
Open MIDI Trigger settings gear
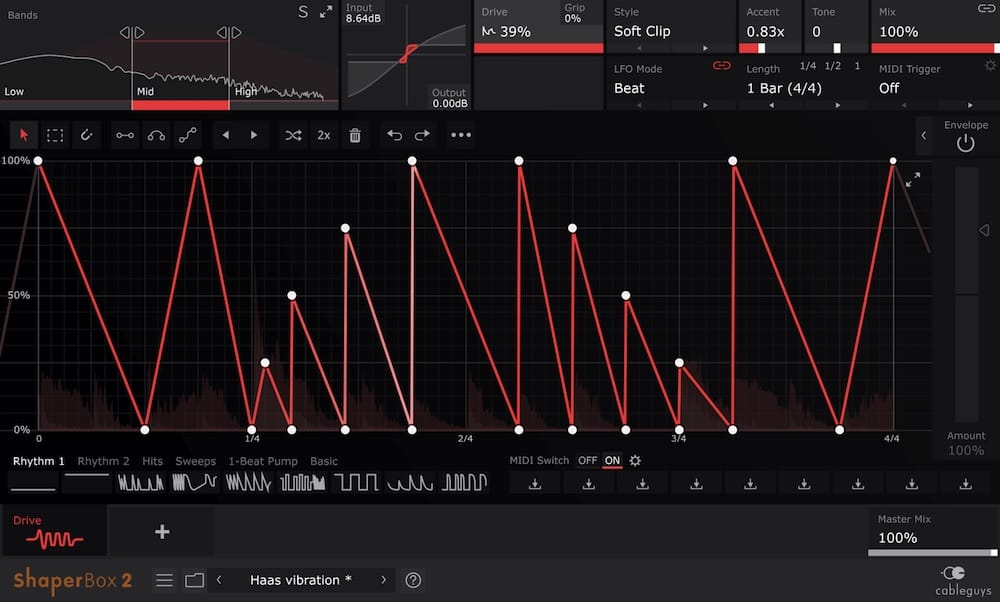click(x=990, y=66)
